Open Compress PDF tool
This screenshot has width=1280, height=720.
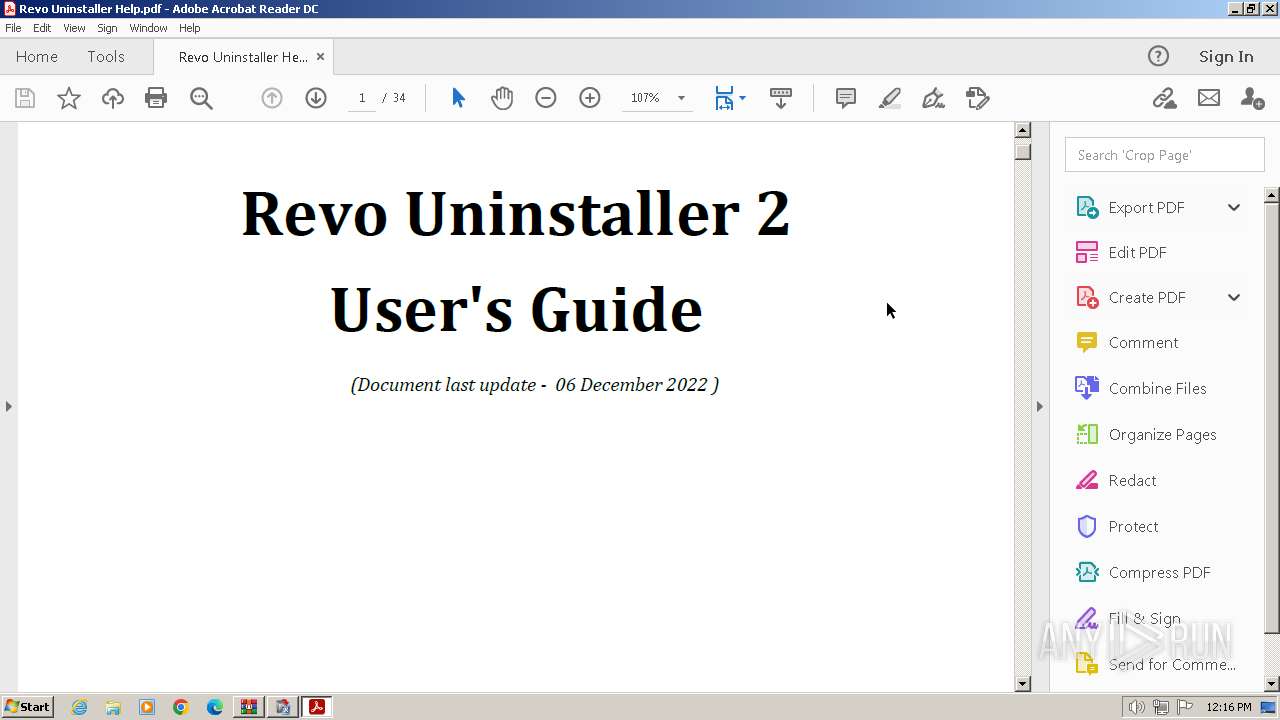(1159, 572)
